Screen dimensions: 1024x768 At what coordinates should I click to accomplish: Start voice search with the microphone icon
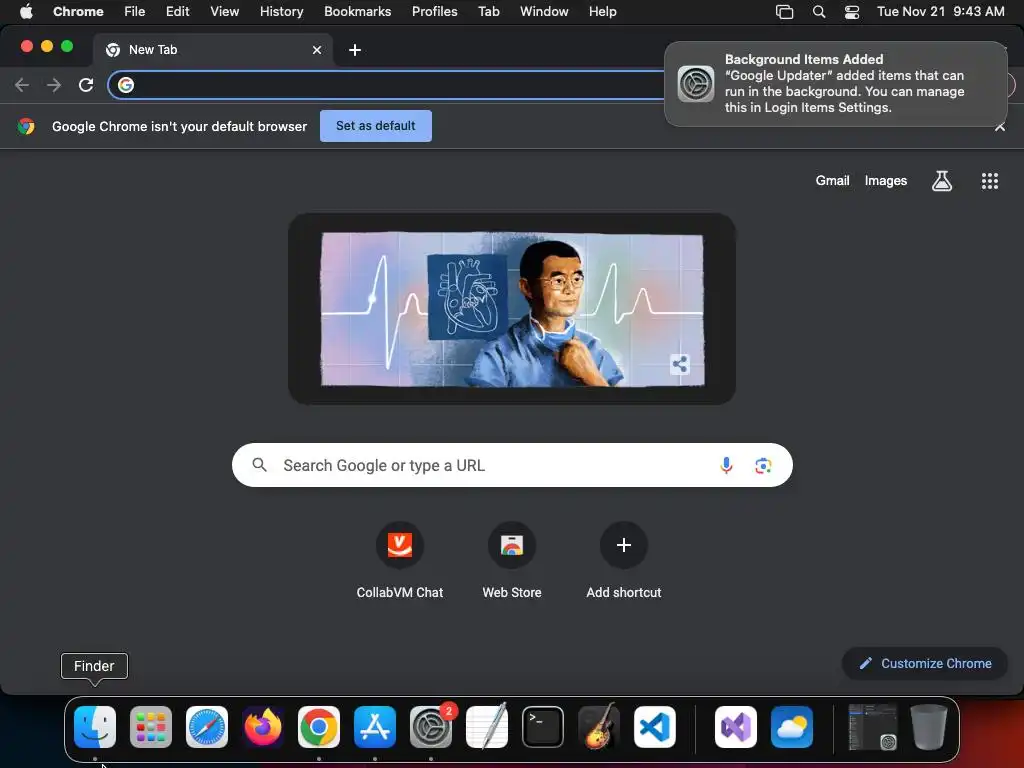point(726,465)
